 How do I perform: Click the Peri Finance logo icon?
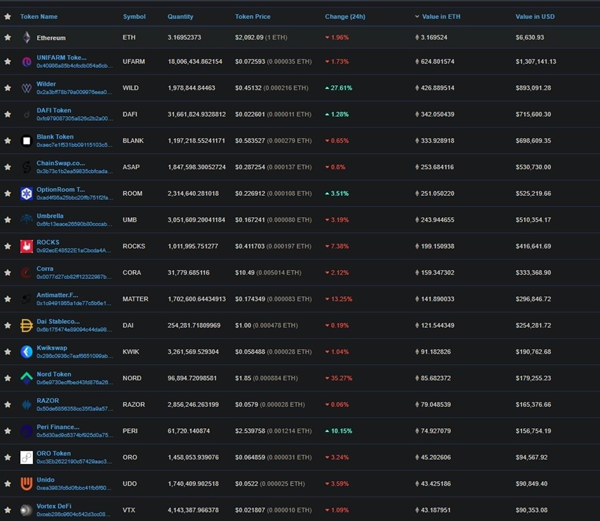pos(26,431)
